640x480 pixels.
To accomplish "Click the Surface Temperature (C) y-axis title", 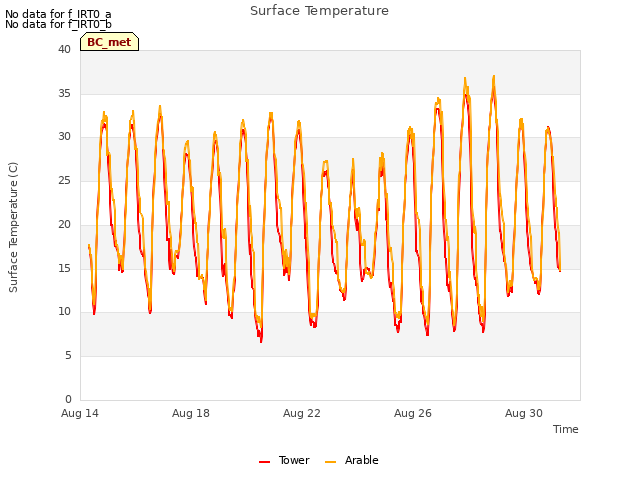I will 13,227.
